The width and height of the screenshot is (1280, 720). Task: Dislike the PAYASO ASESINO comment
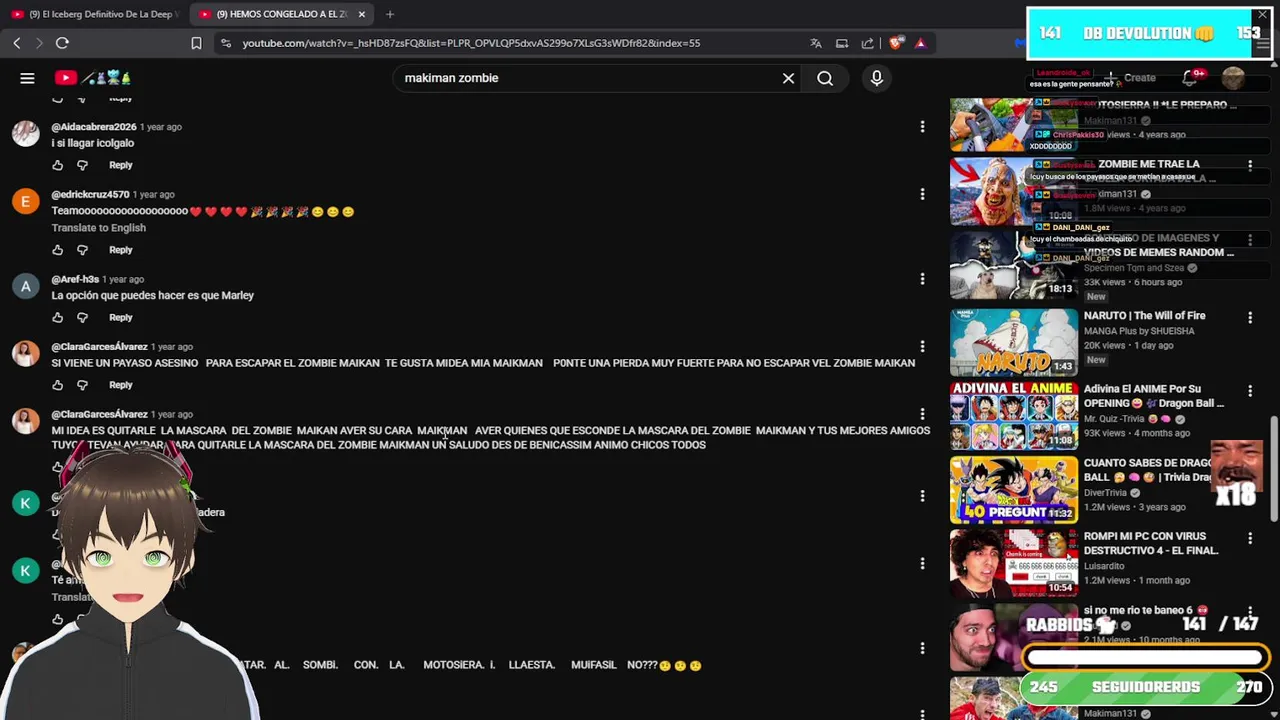[82, 385]
